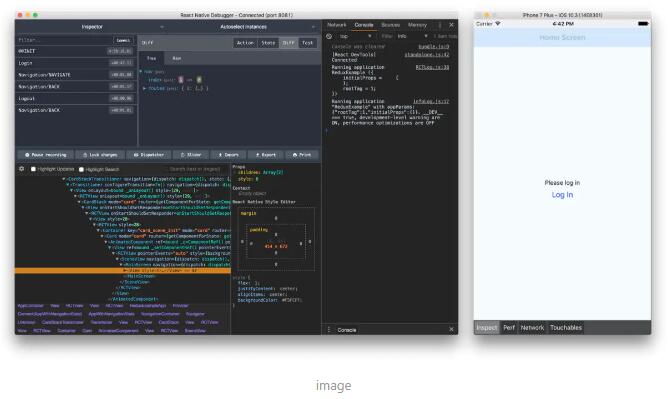Select the State tab in the Redux inspector
671x399 pixels.
(x=268, y=43)
